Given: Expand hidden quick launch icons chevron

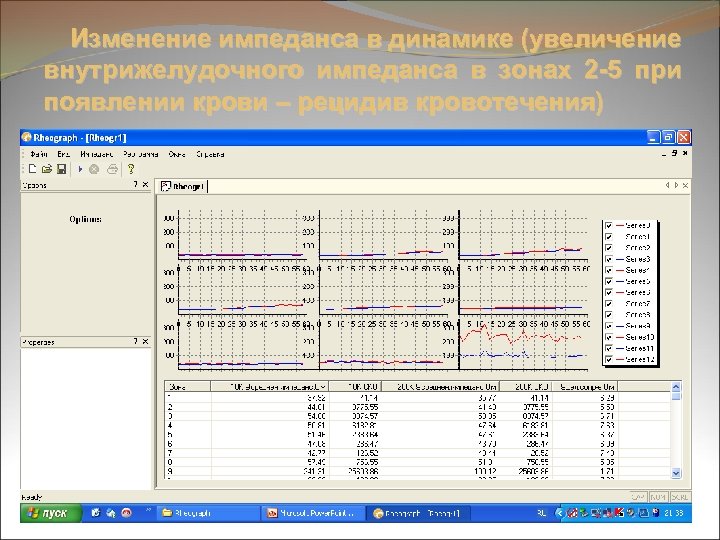Looking at the screenshot, I should click(148, 510).
